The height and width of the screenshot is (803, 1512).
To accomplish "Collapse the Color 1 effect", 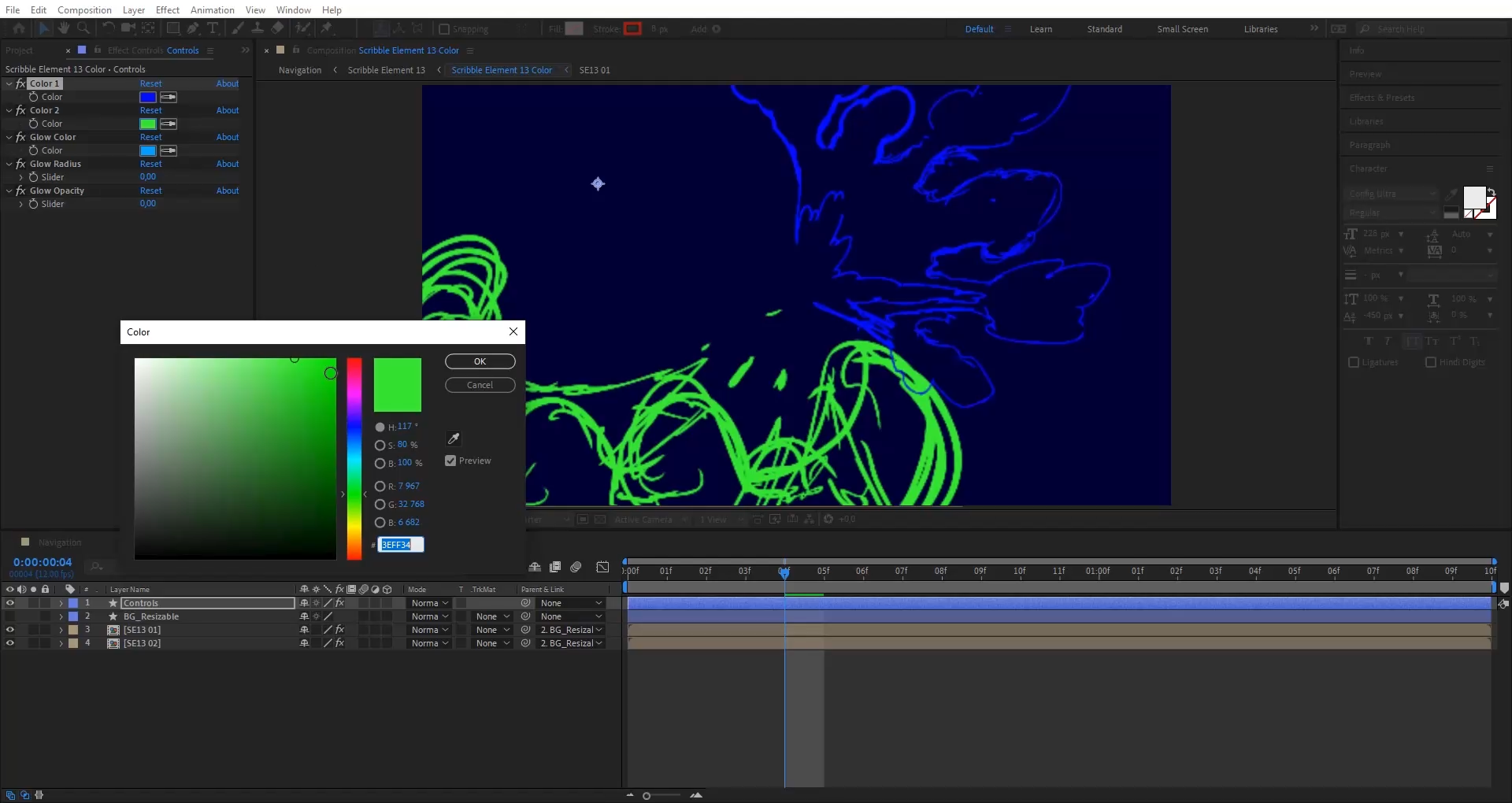I will [x=9, y=83].
